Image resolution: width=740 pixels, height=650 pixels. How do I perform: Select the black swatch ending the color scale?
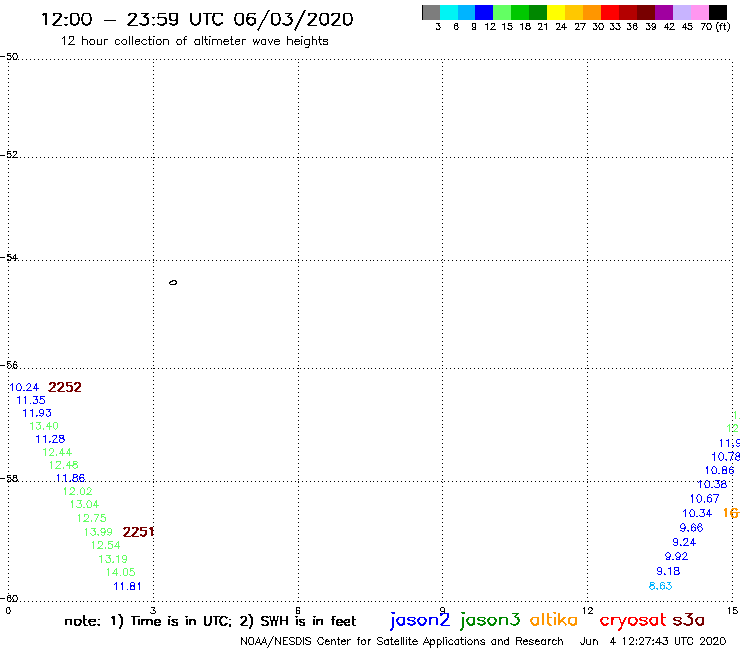click(x=717, y=12)
